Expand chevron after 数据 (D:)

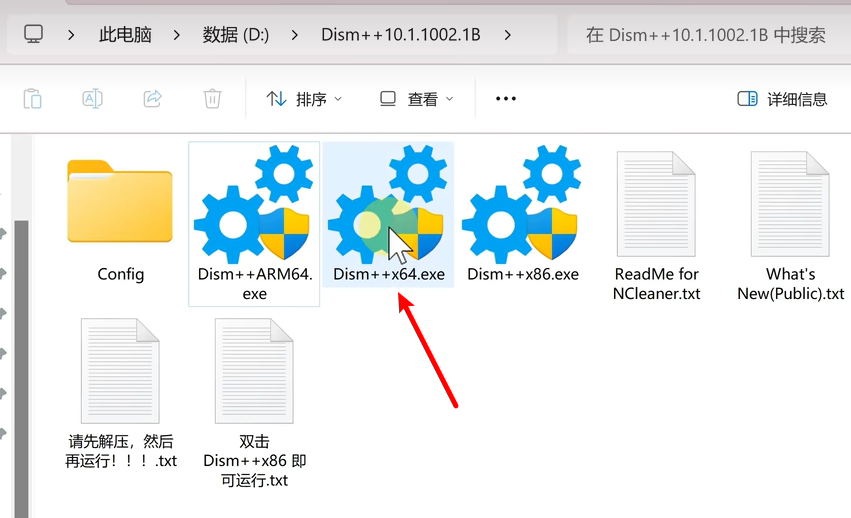[x=295, y=35]
